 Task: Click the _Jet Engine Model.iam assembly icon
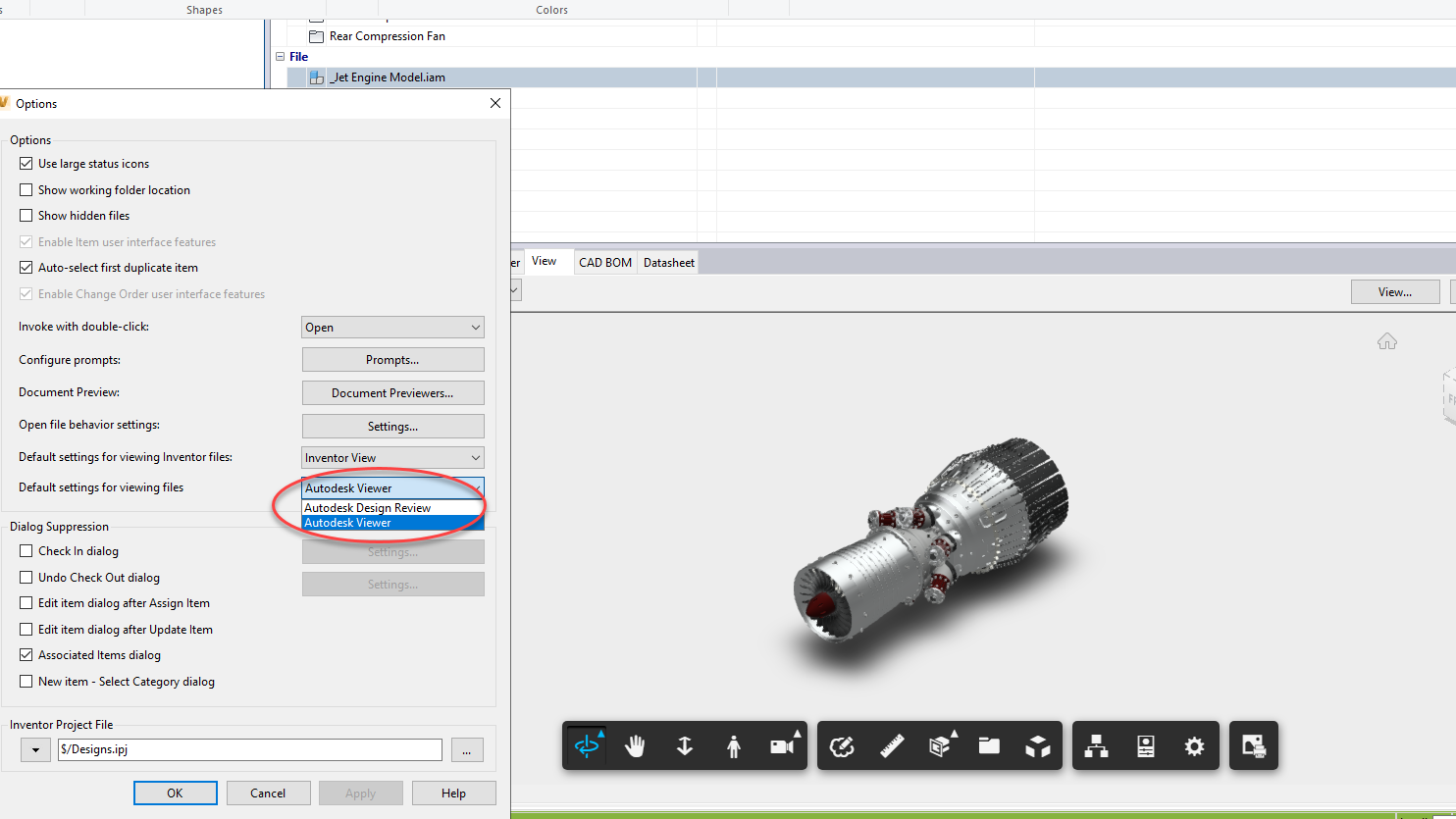(x=316, y=77)
